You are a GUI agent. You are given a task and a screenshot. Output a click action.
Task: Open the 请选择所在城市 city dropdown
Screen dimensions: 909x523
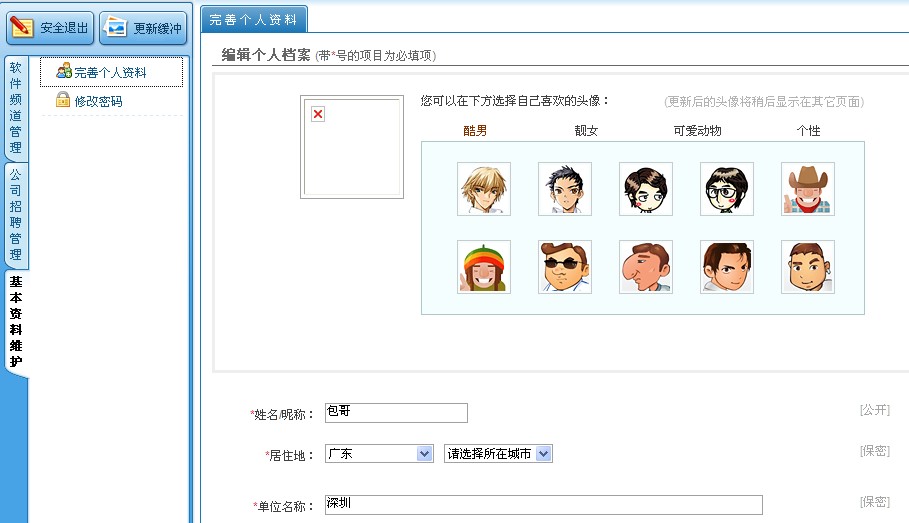point(499,453)
